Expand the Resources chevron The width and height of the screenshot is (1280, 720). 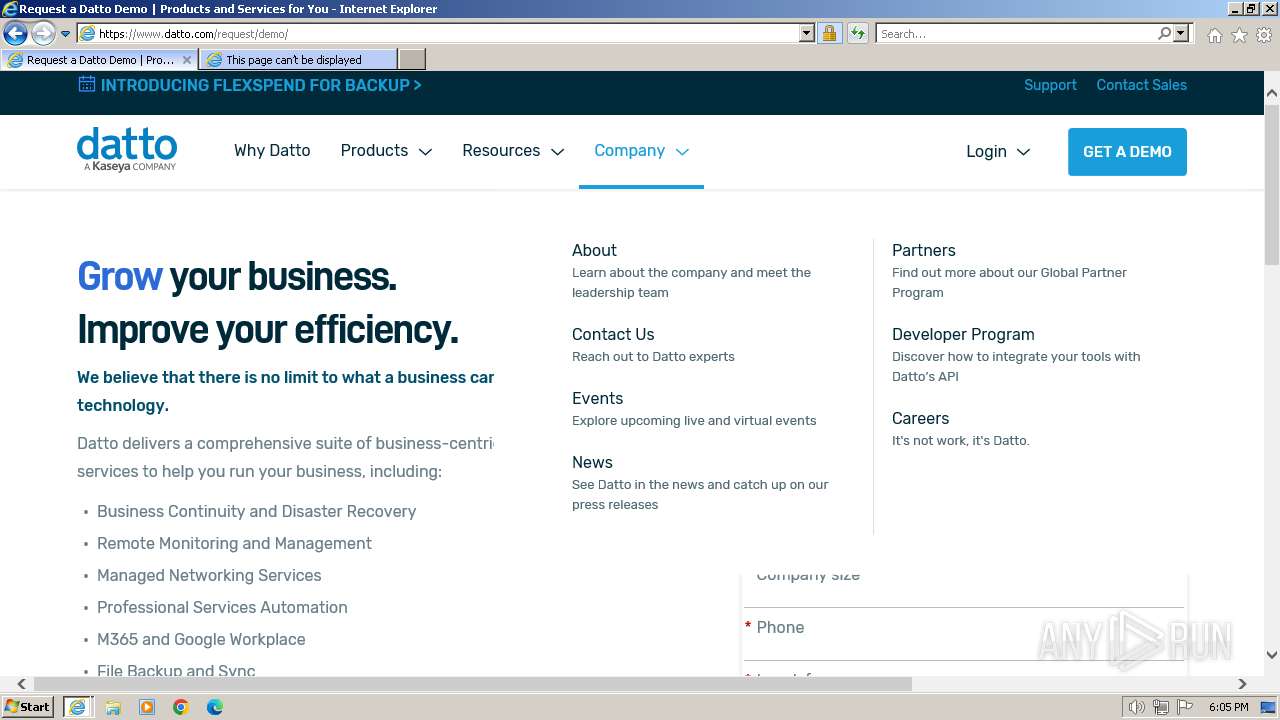[x=558, y=152]
